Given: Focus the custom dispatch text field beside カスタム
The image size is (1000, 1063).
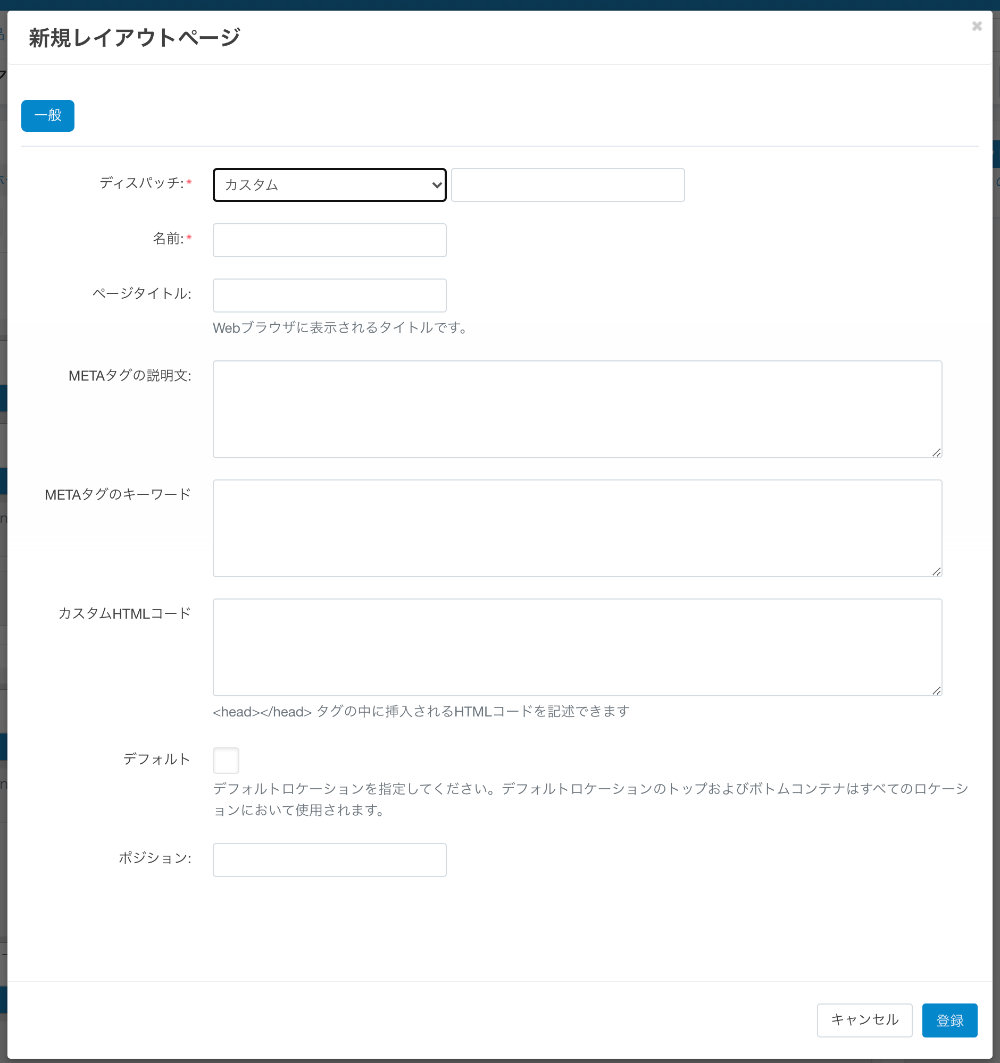Looking at the screenshot, I should pyautogui.click(x=567, y=185).
